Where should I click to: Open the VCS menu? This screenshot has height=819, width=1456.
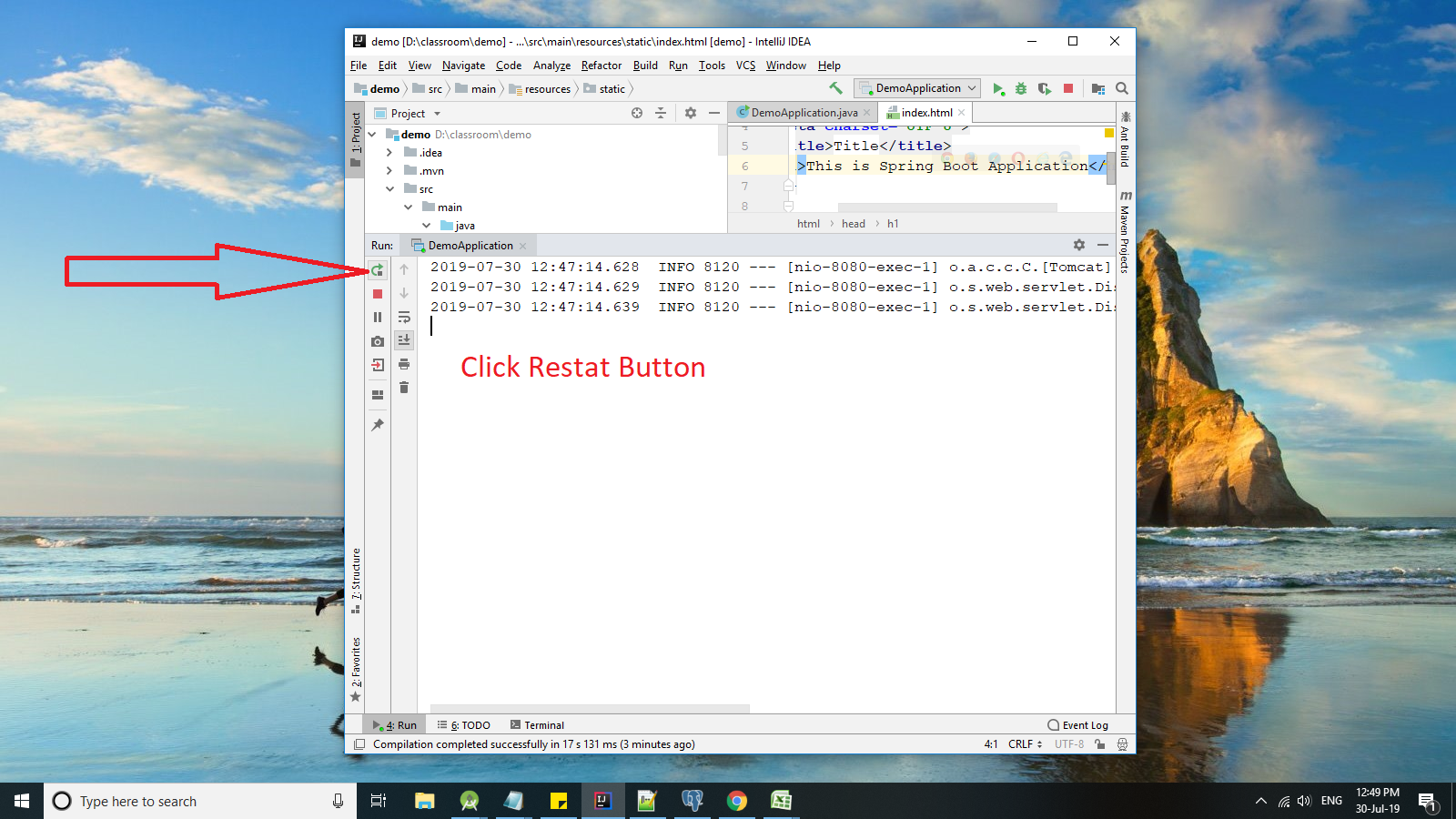click(745, 66)
